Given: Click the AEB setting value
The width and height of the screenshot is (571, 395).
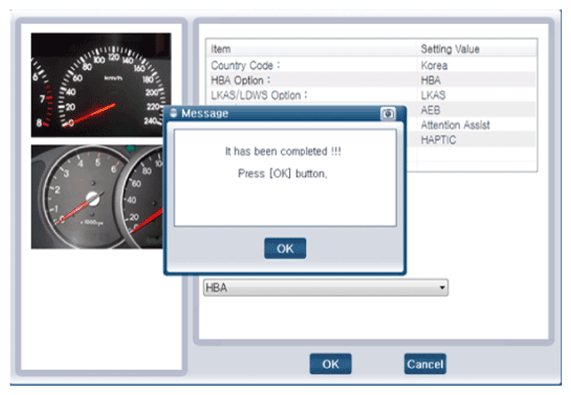Looking at the screenshot, I should point(430,110).
